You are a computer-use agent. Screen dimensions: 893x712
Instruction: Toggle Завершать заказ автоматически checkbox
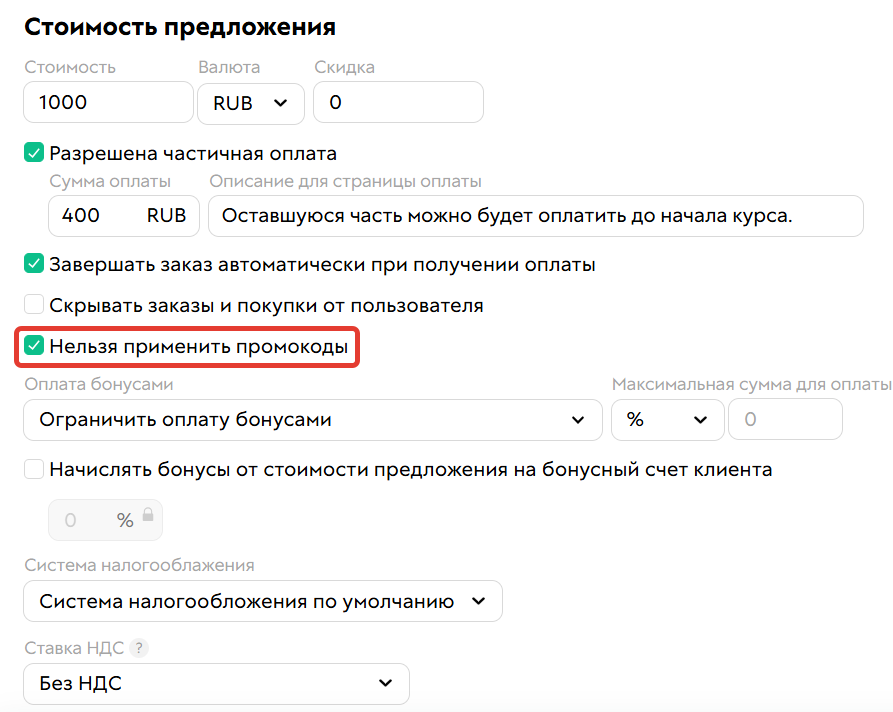34,264
